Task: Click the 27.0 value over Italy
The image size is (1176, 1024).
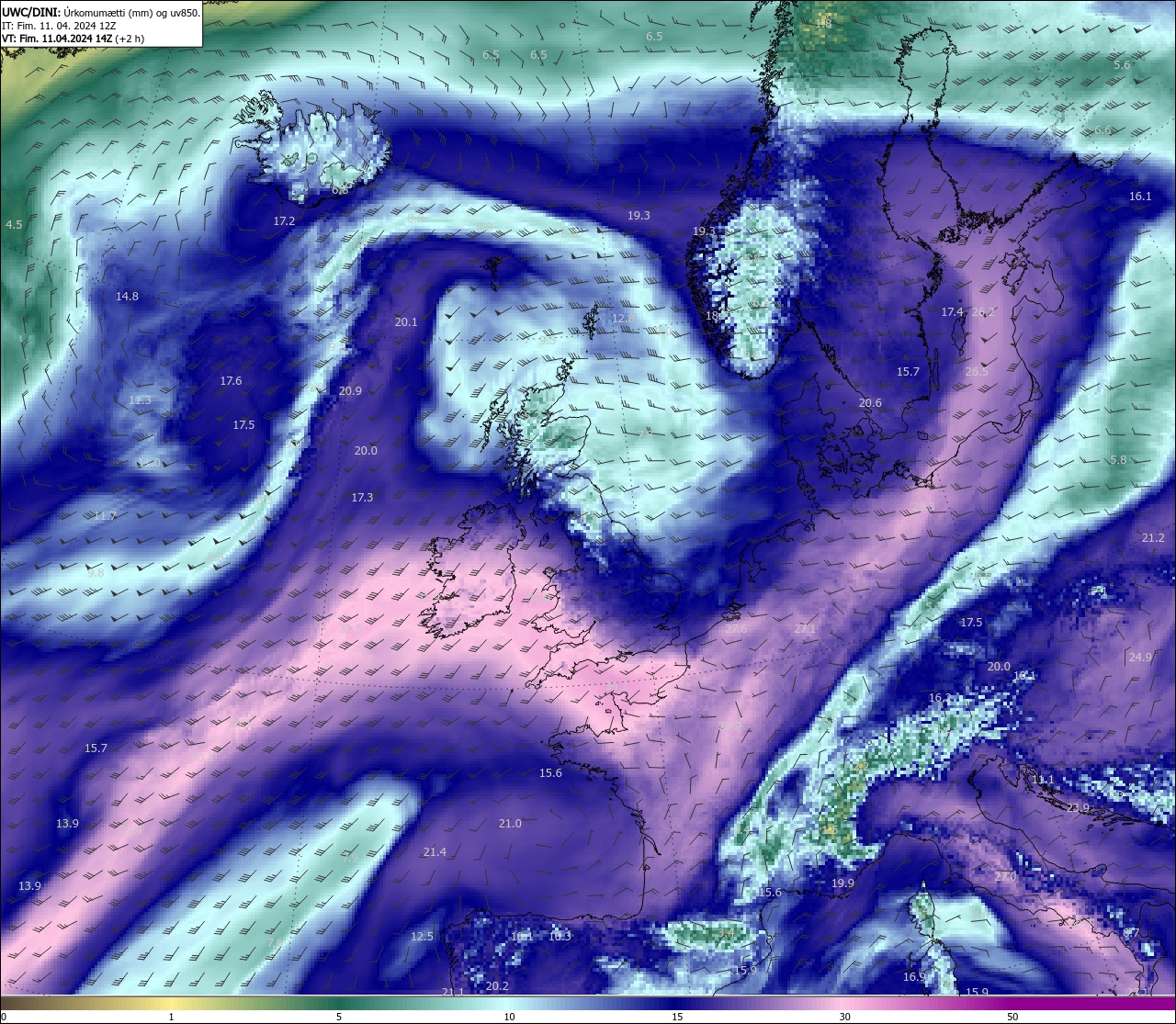Action: 1005,877
